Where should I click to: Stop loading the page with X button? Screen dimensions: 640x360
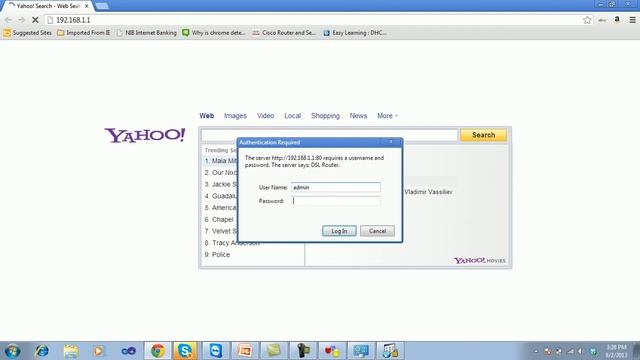35,20
